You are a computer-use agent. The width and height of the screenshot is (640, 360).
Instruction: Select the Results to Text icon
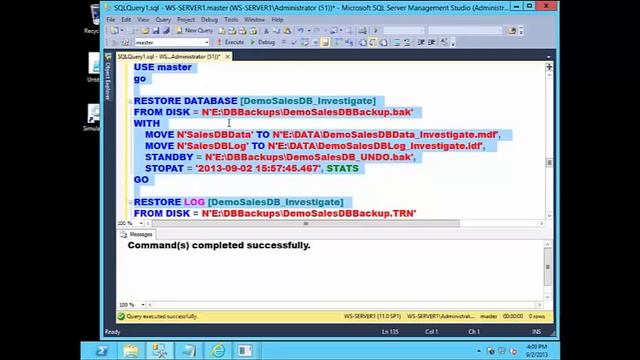[362, 42]
